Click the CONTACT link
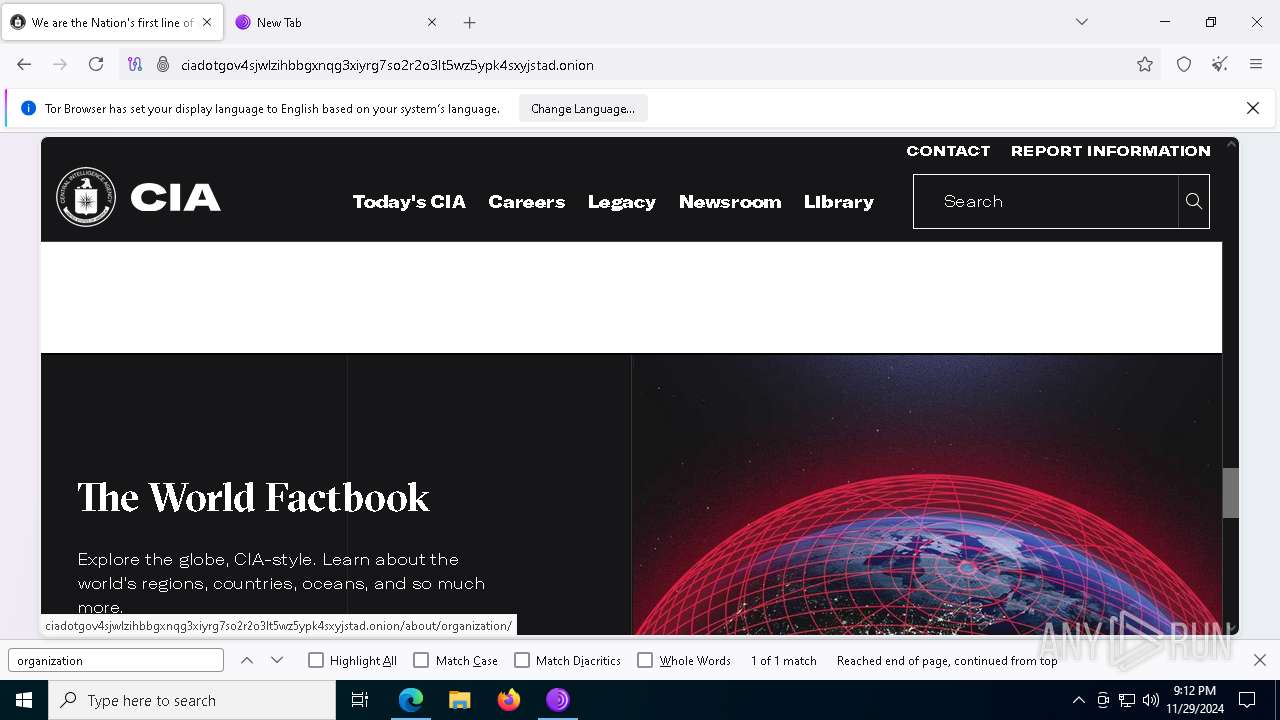This screenshot has height=720, width=1280. point(948,151)
